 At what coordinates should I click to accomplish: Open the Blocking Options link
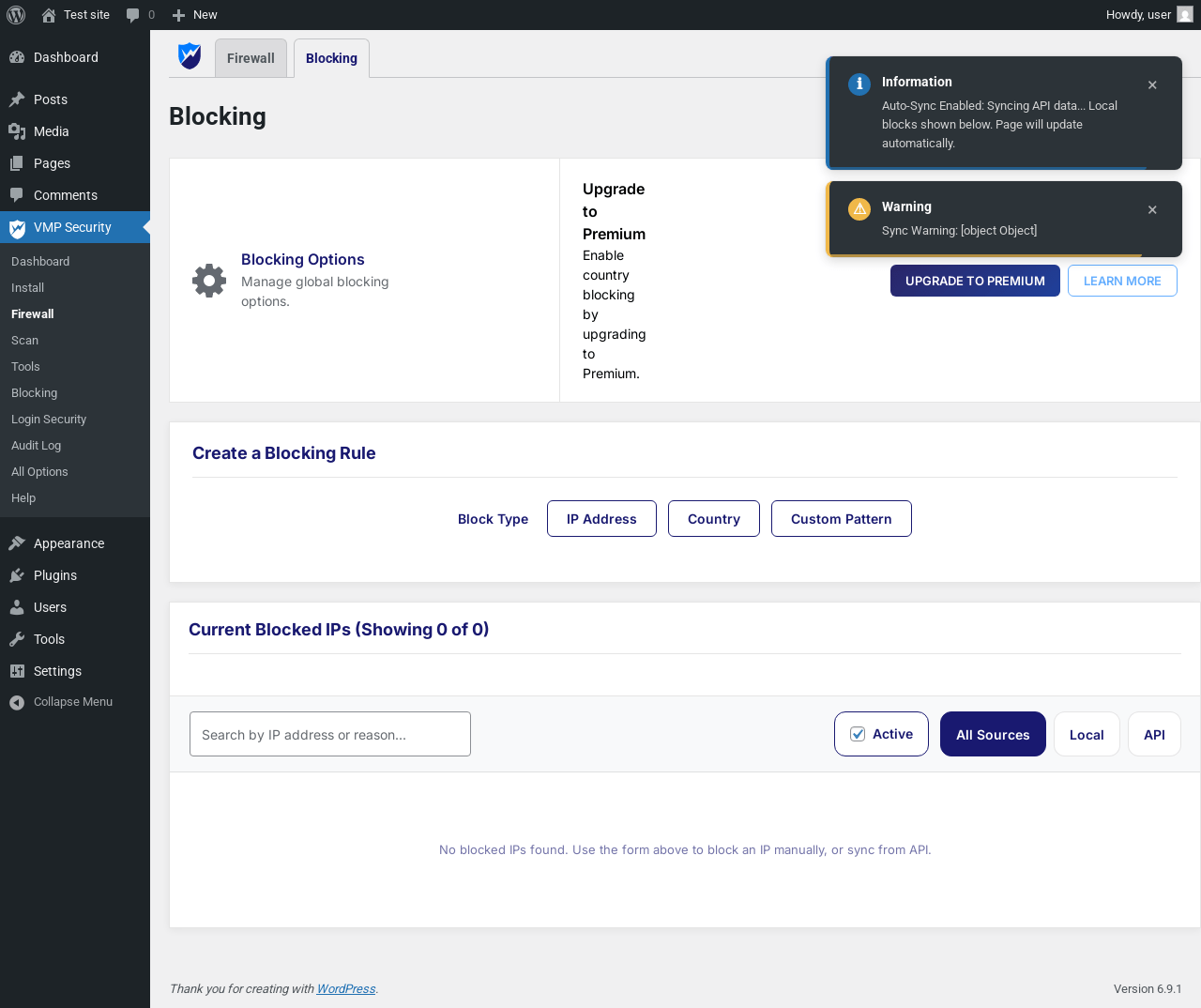pyautogui.click(x=302, y=259)
